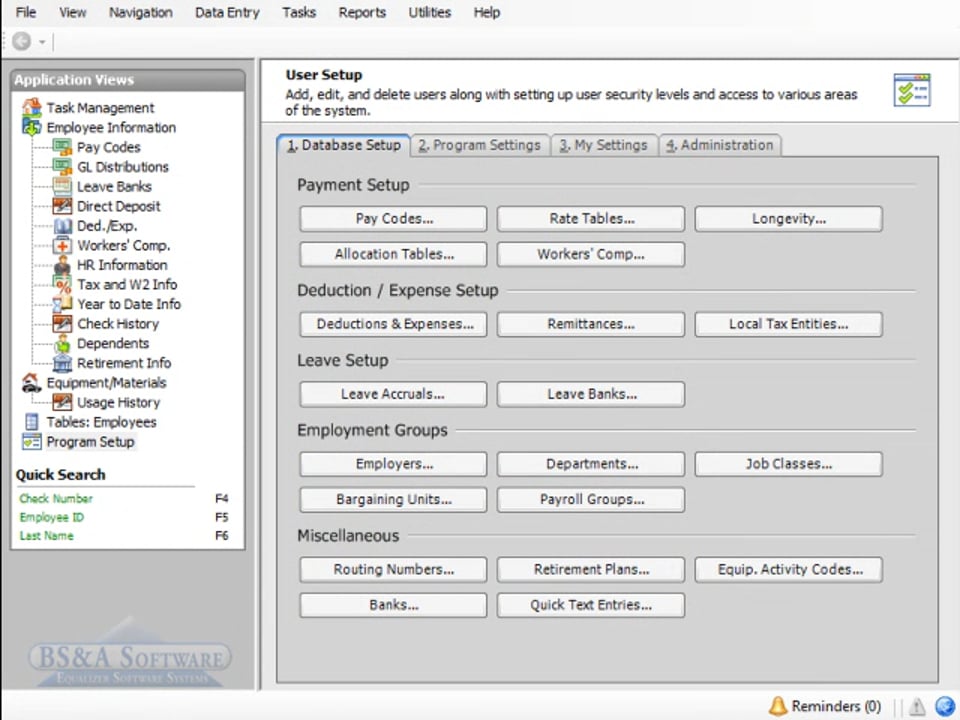Image resolution: width=960 pixels, height=720 pixels.
Task: Click the Employee ID quick search link
Action: [x=52, y=517]
